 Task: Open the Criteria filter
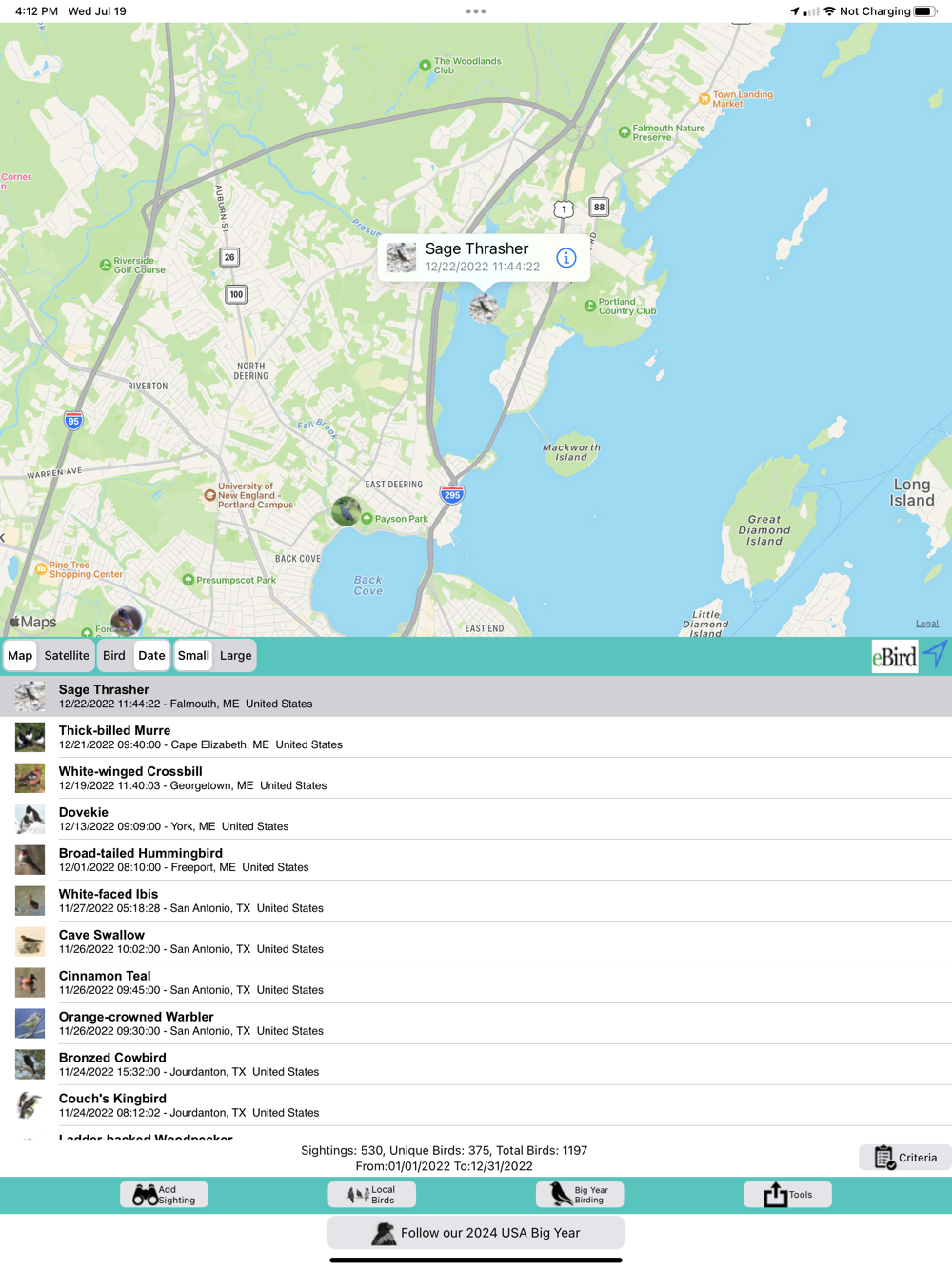click(x=905, y=1158)
